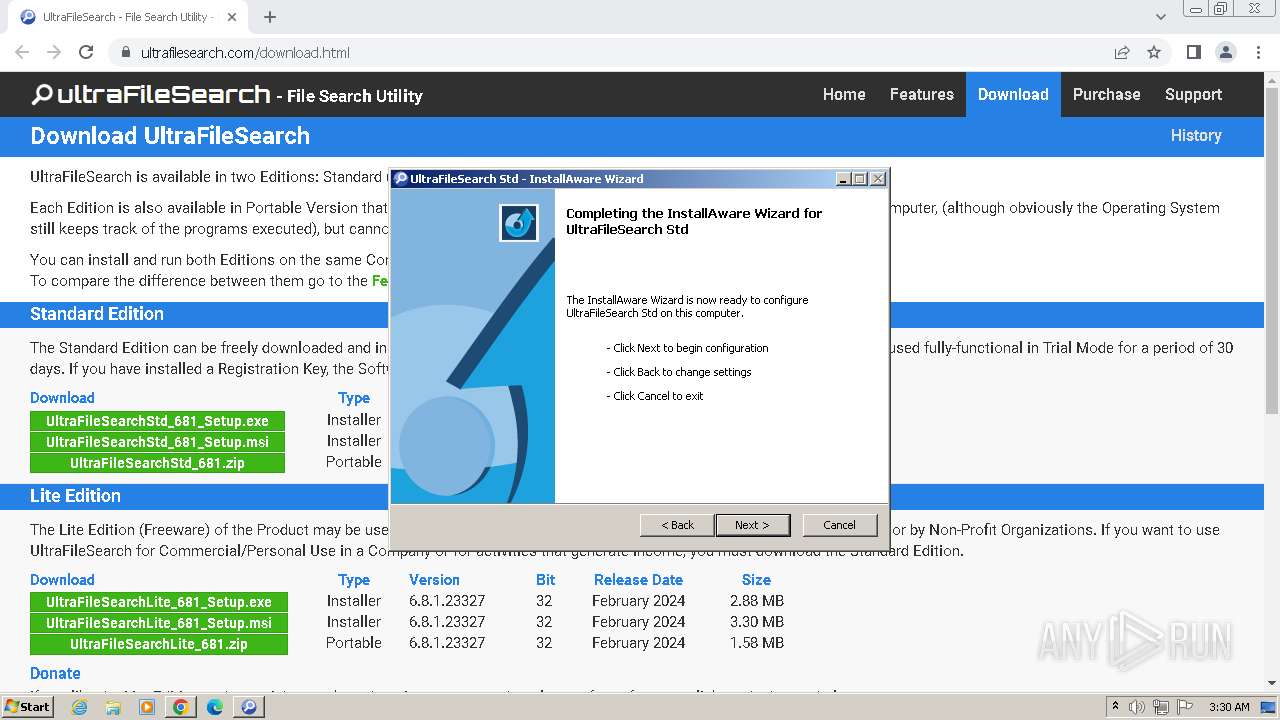1280x720 pixels.
Task: Click Lite installer version 6.8.1.23327
Action: tap(446, 601)
